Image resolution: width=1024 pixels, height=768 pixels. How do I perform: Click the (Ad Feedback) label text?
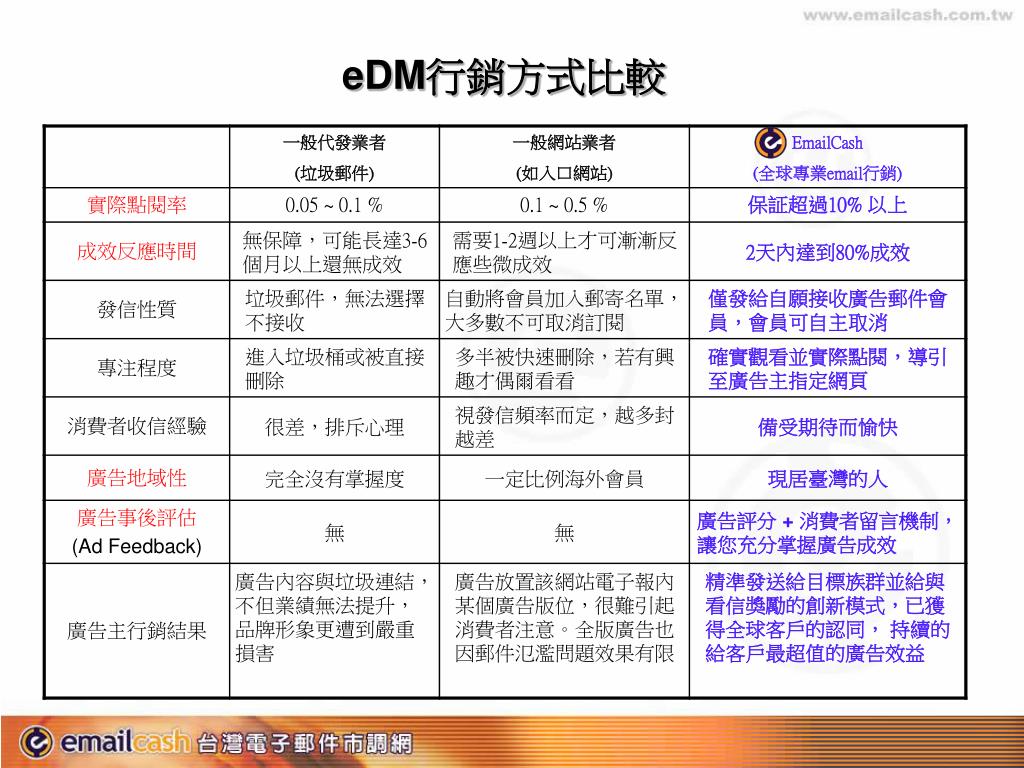(136, 546)
